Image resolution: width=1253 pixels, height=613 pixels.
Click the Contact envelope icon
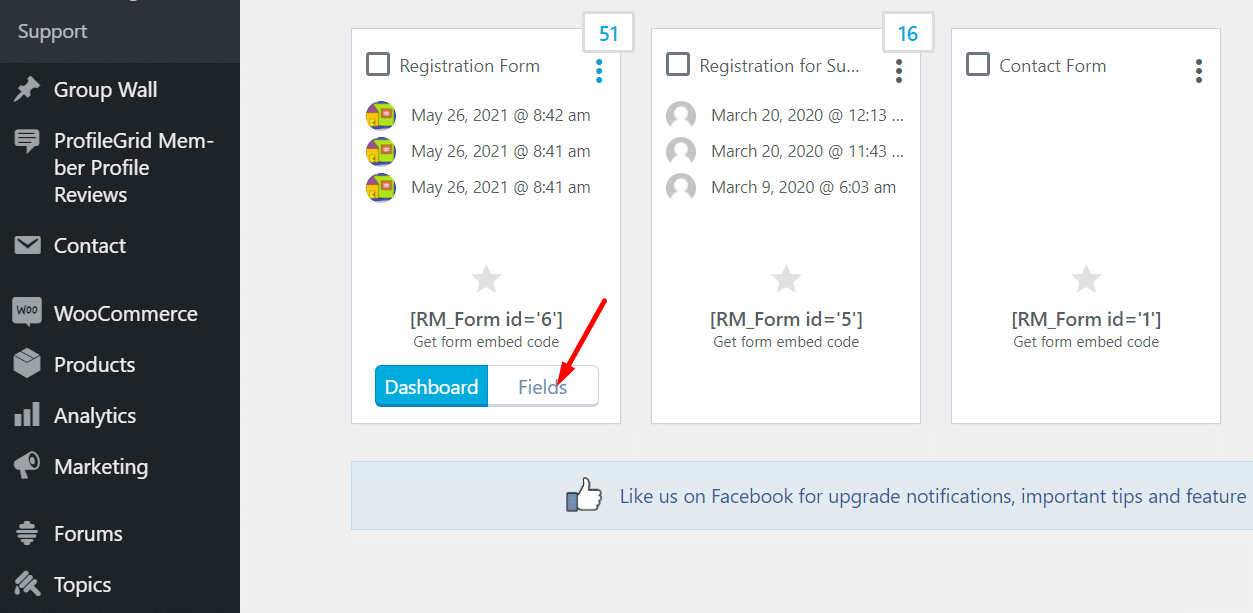click(27, 245)
